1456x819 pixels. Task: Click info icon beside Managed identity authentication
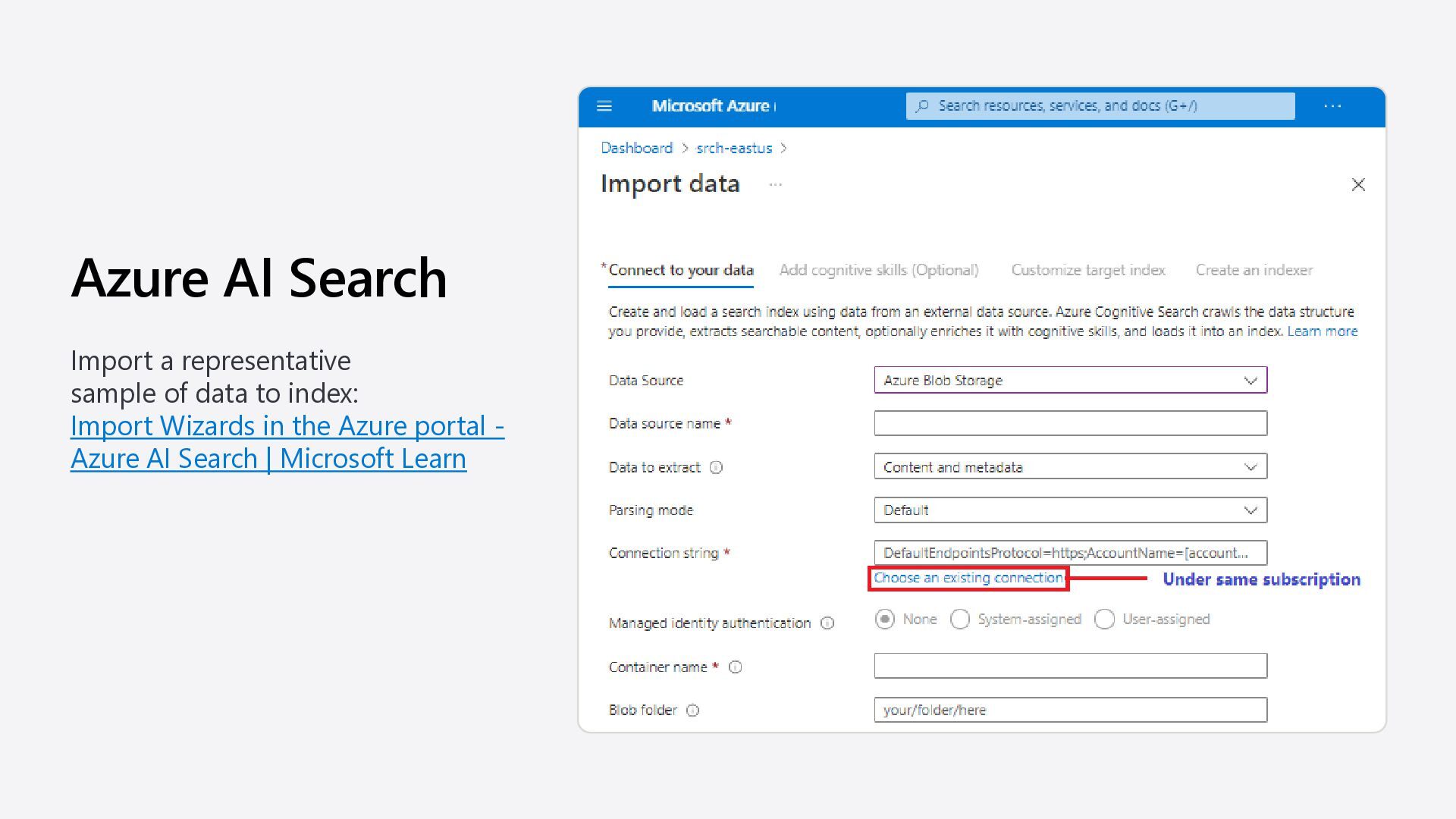pos(827,623)
